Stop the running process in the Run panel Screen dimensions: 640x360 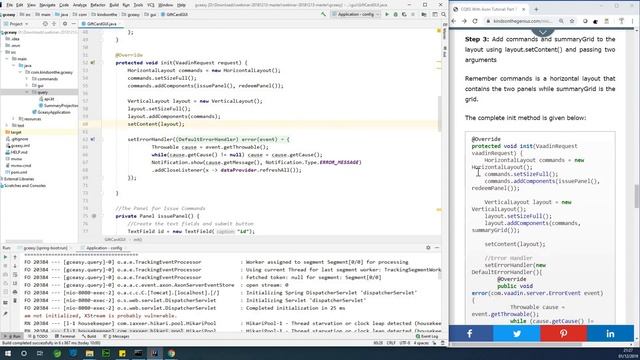[5, 266]
